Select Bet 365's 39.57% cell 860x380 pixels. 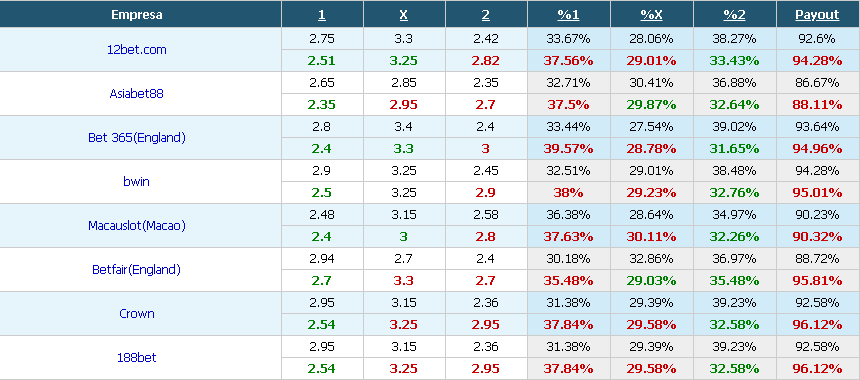(569, 149)
